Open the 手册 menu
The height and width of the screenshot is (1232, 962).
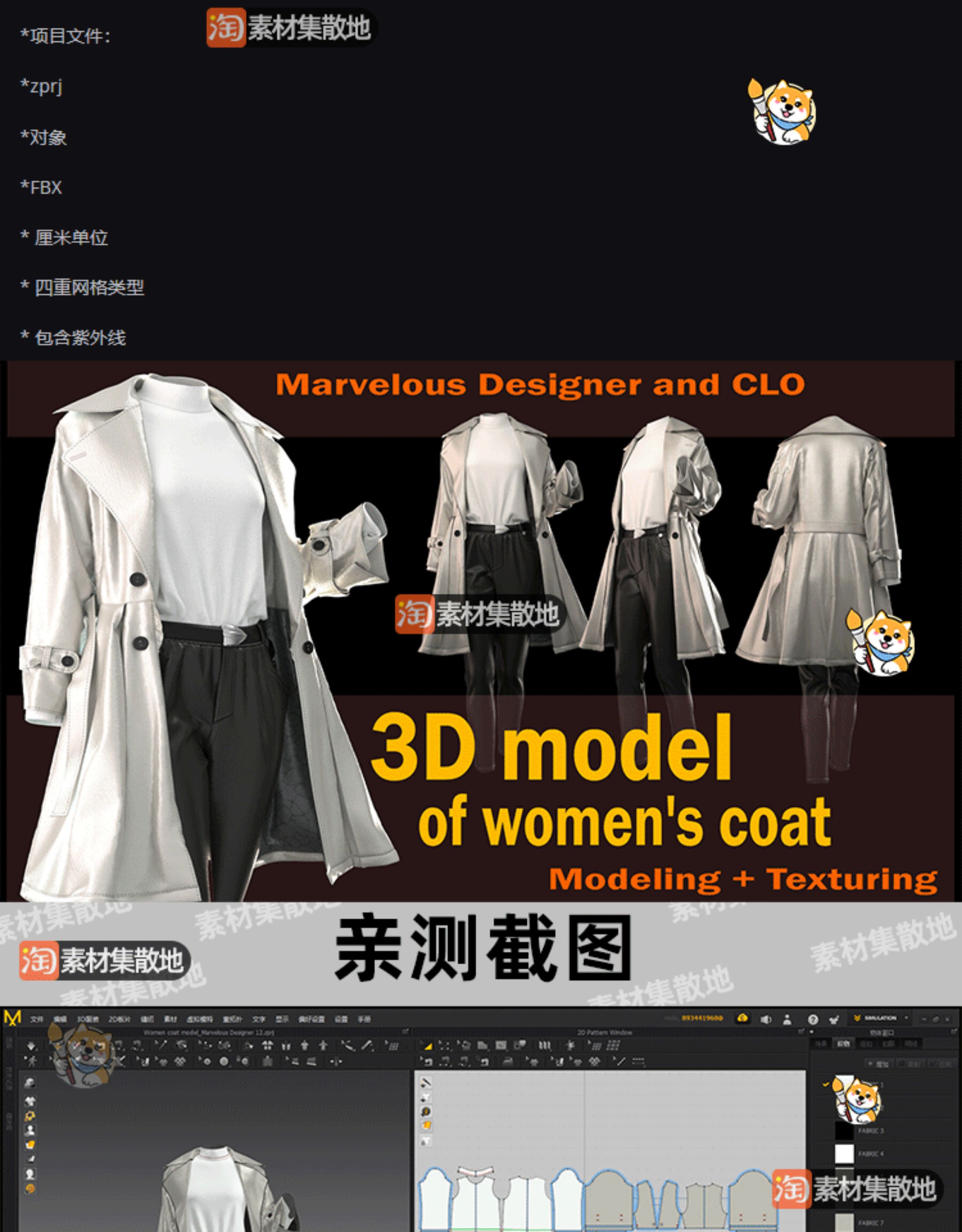[364, 1019]
